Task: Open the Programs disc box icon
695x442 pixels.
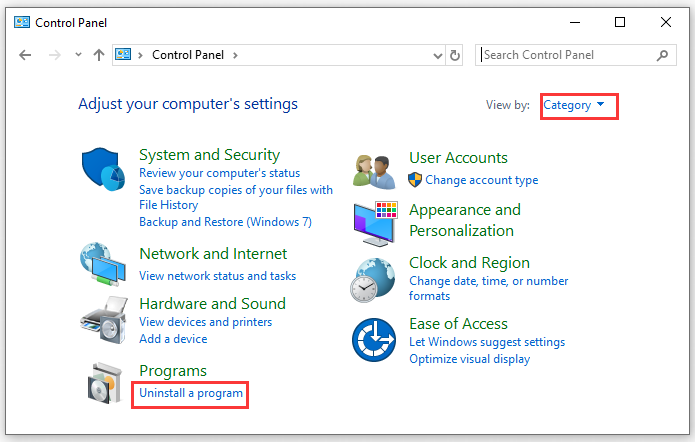Action: [x=105, y=383]
